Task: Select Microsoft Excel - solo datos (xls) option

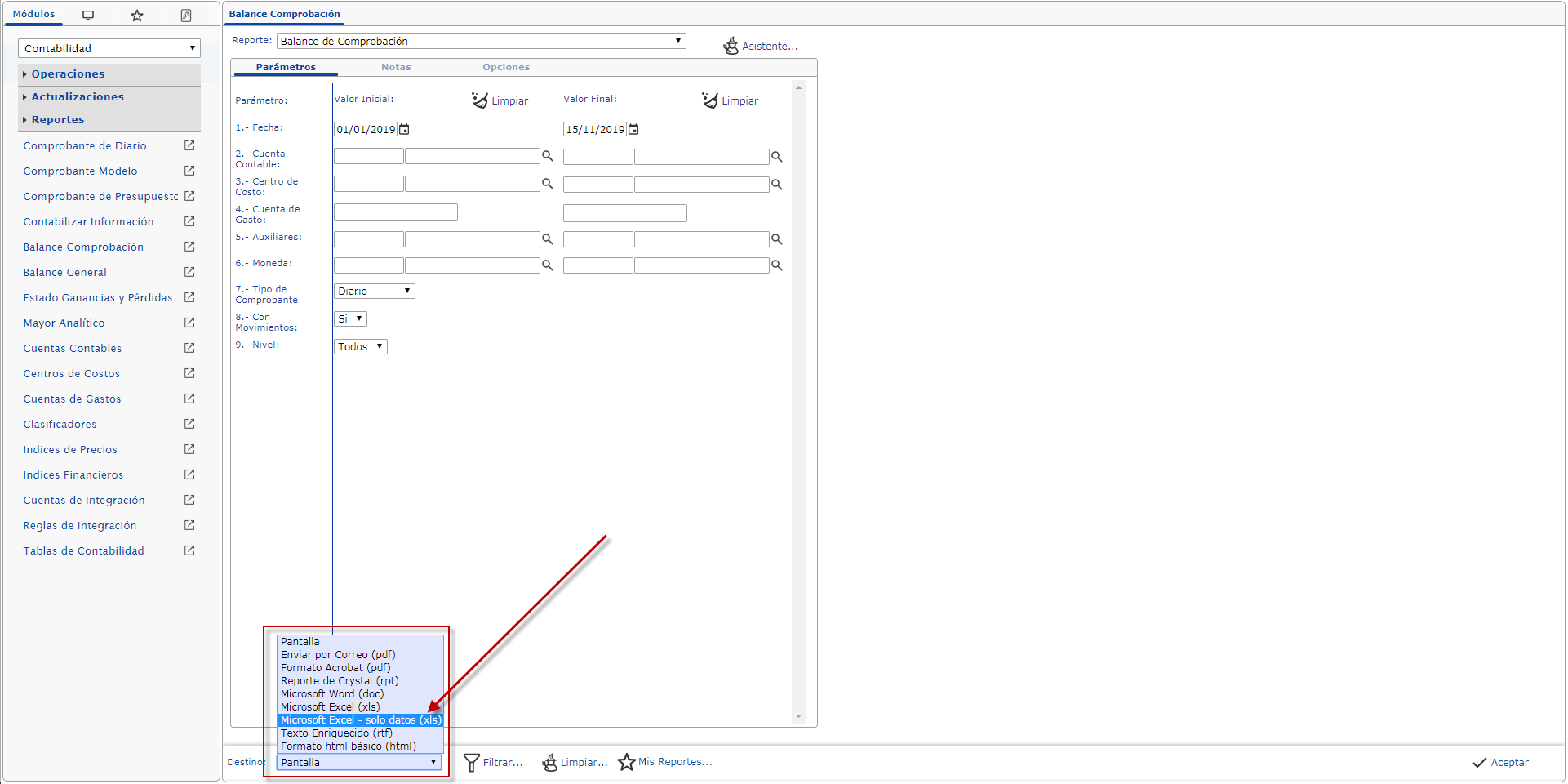Action: (361, 720)
